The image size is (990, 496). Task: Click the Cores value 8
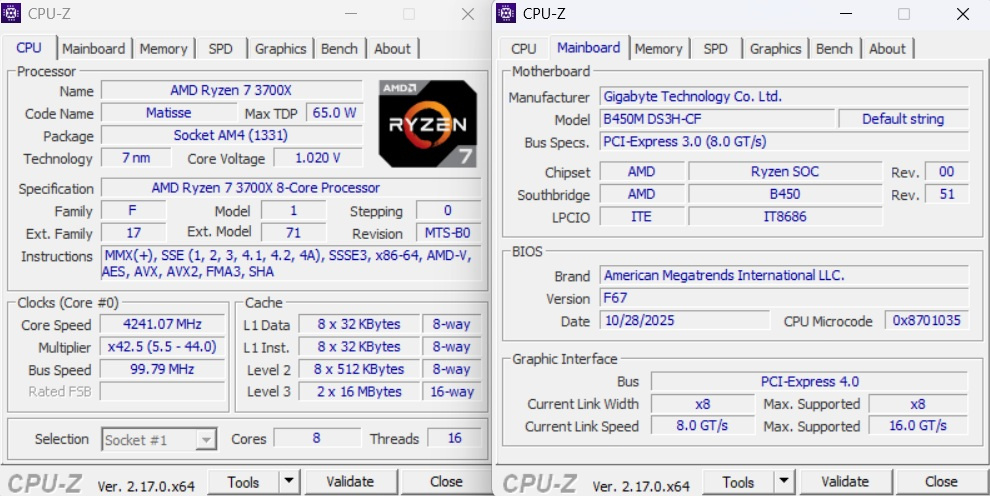click(x=317, y=438)
